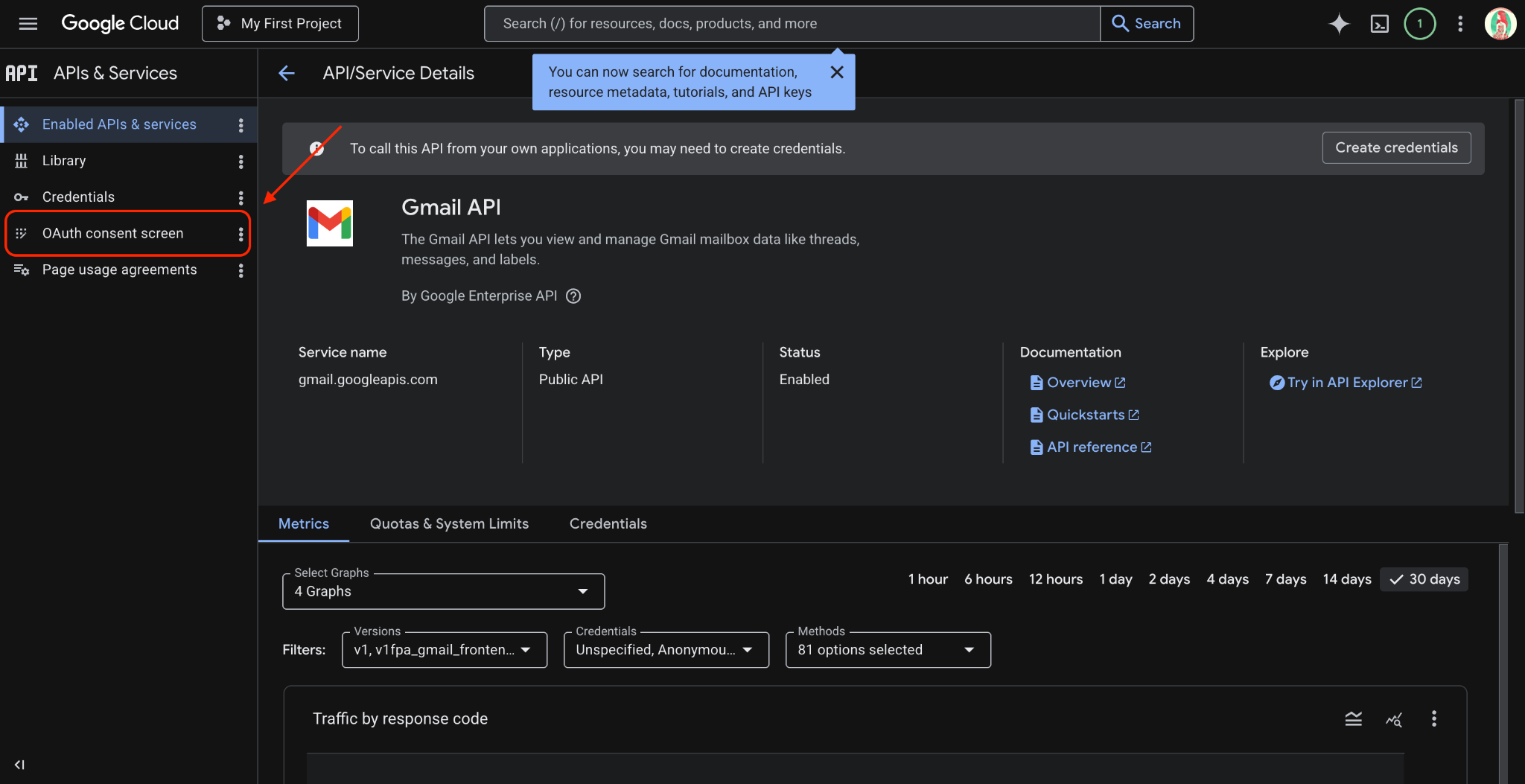Click the Create credentials button
This screenshot has width=1525, height=784.
(1396, 148)
